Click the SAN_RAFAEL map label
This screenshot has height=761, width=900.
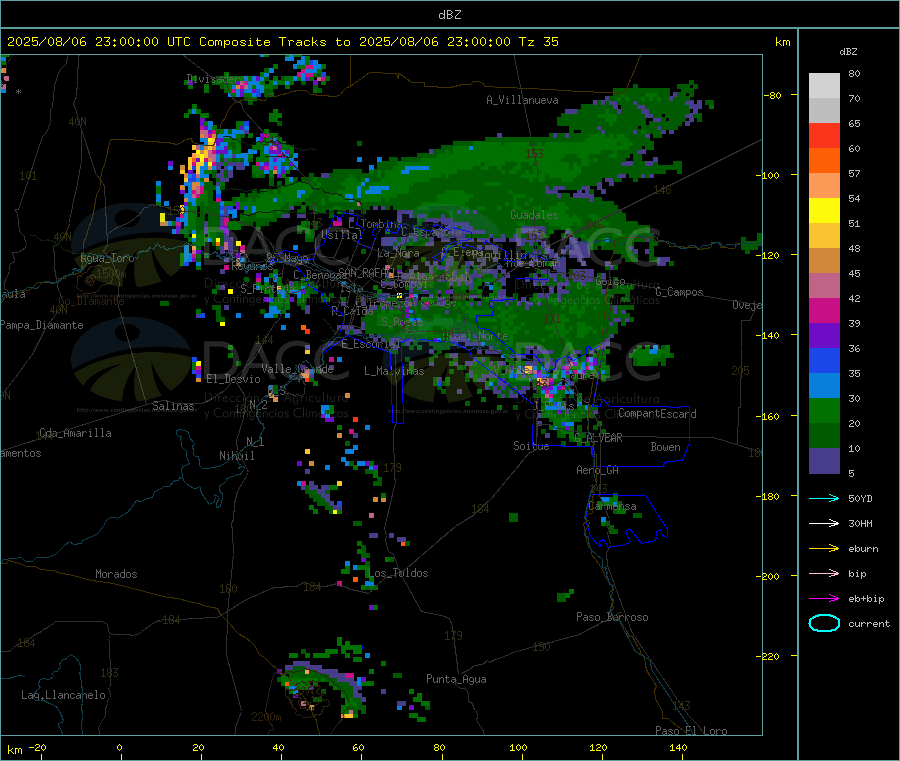tap(364, 272)
